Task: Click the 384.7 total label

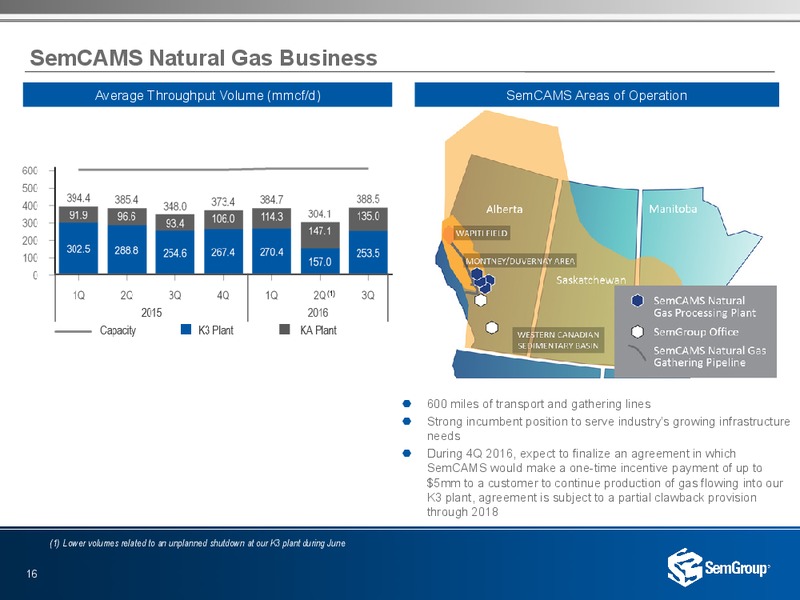Action: pyautogui.click(x=271, y=199)
